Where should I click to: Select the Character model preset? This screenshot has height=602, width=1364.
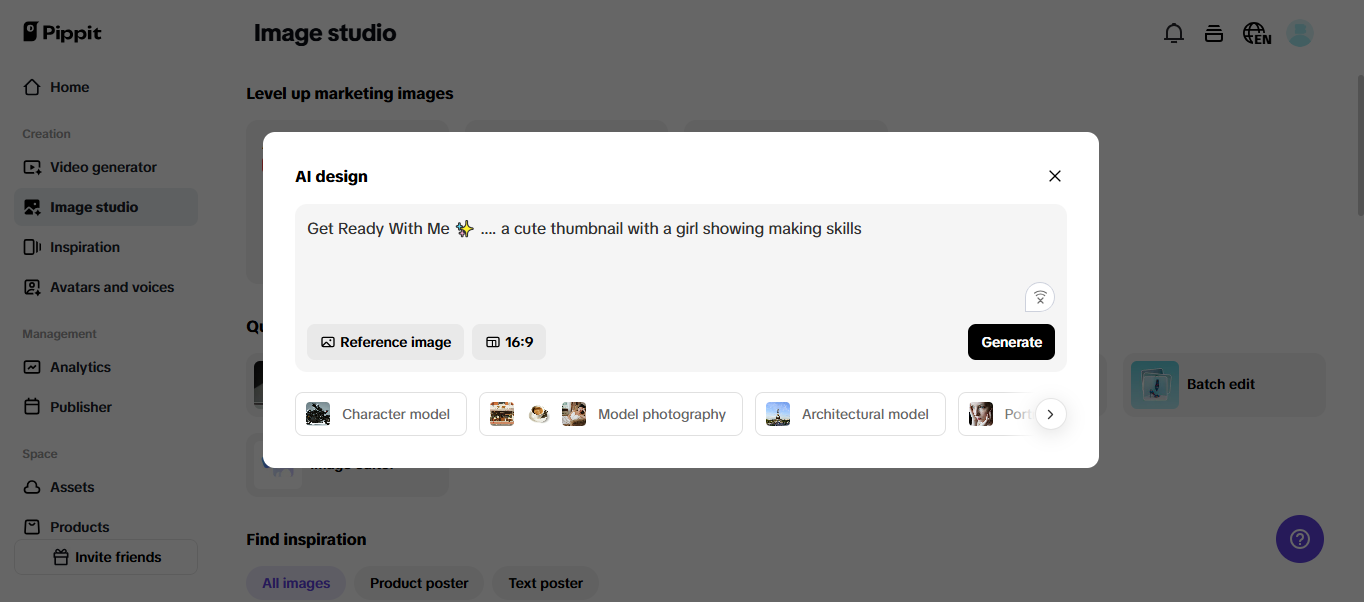(x=381, y=414)
